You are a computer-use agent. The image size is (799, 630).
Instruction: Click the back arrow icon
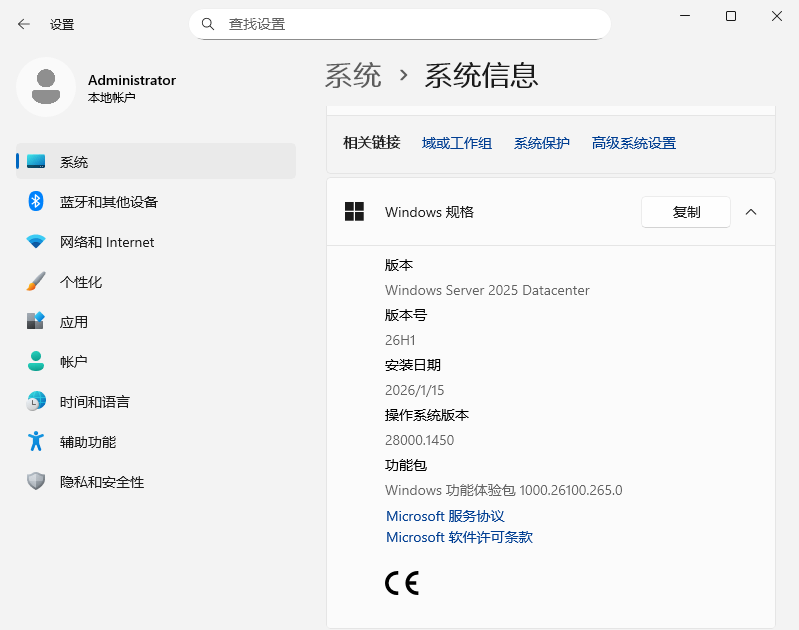click(x=23, y=24)
